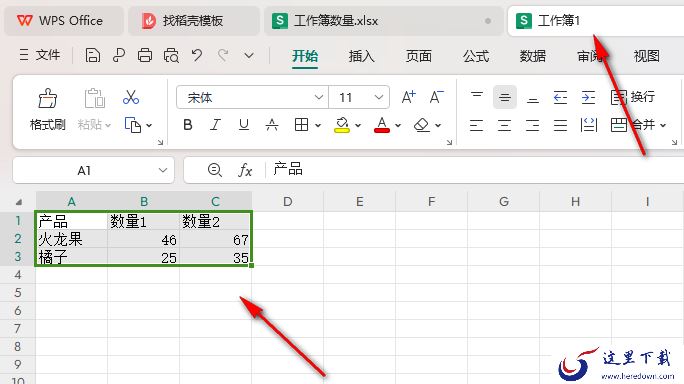
Task: Open the borders dropdown arrow
Action: click(x=318, y=126)
